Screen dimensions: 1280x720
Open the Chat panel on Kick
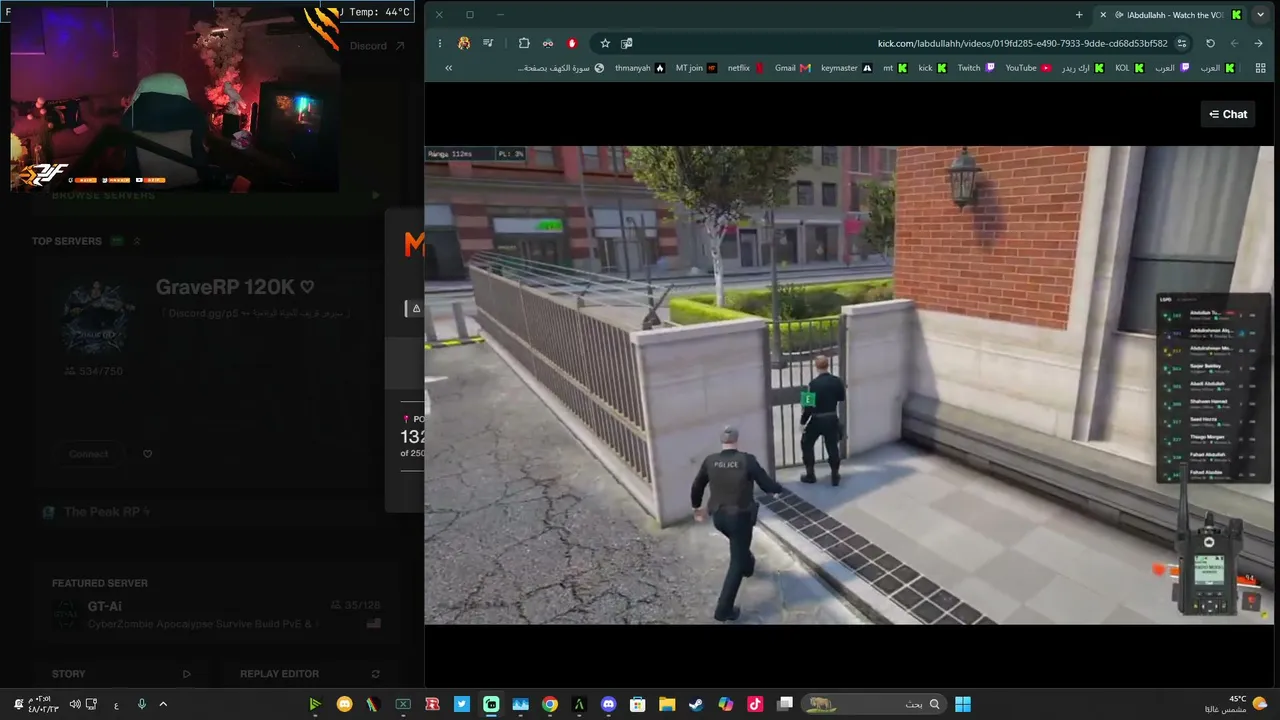[x=1228, y=114]
